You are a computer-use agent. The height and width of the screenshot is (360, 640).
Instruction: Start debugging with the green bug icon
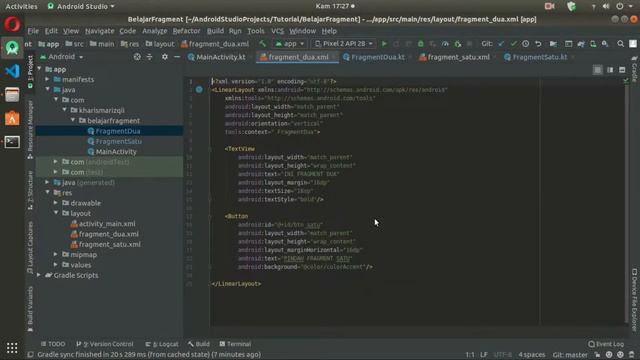tap(420, 44)
